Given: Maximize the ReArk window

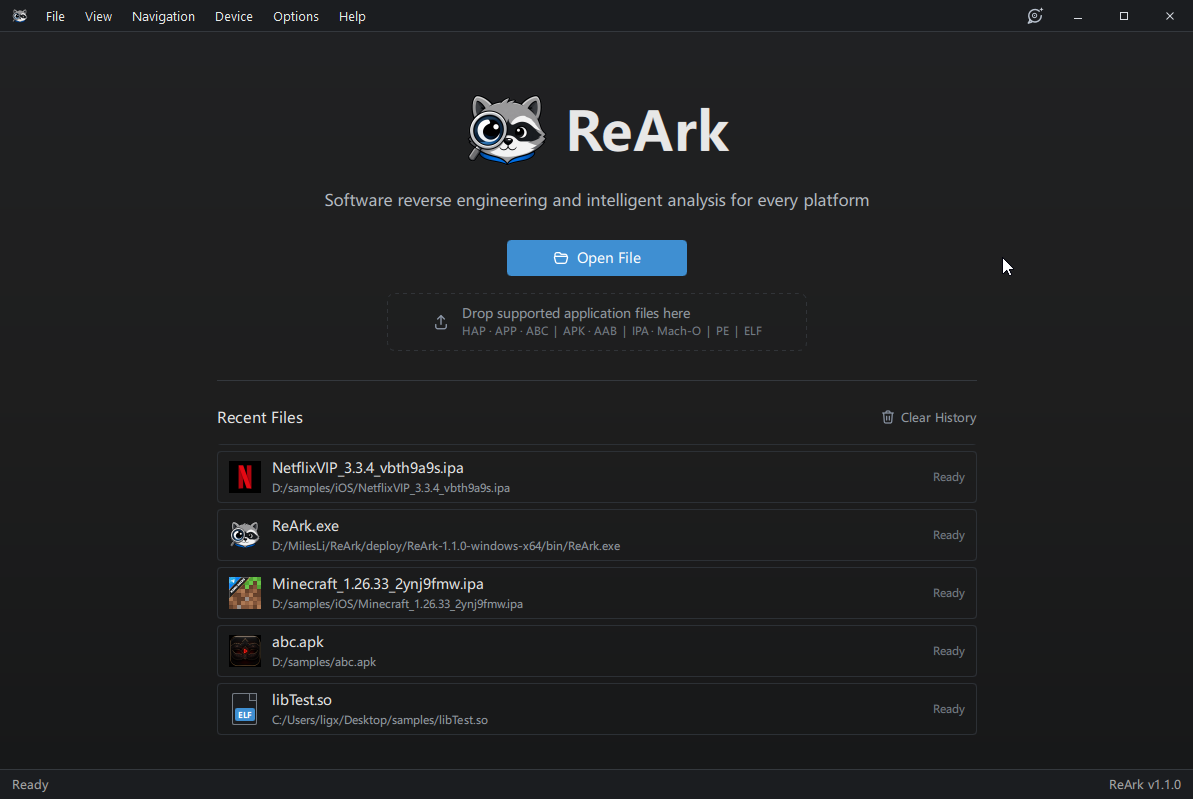Looking at the screenshot, I should [1124, 16].
